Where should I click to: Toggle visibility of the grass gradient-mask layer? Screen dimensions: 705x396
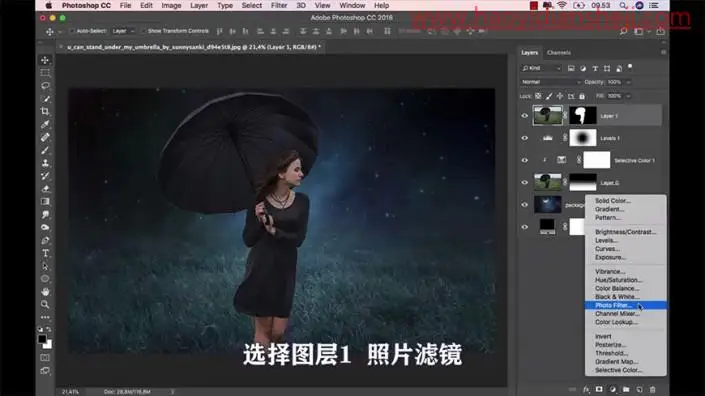coord(524,182)
